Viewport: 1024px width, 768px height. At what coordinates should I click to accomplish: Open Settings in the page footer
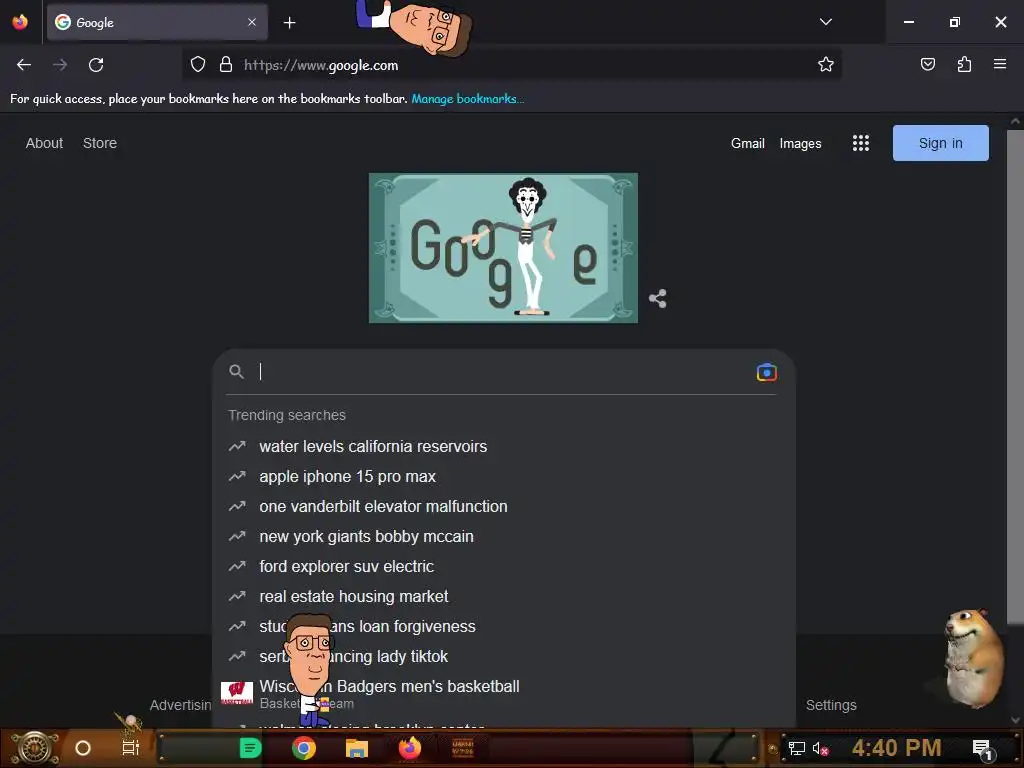tap(831, 705)
